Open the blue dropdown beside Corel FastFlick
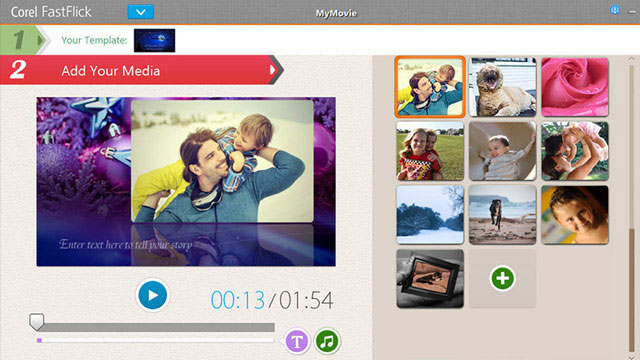The image size is (640, 360). pos(141,12)
